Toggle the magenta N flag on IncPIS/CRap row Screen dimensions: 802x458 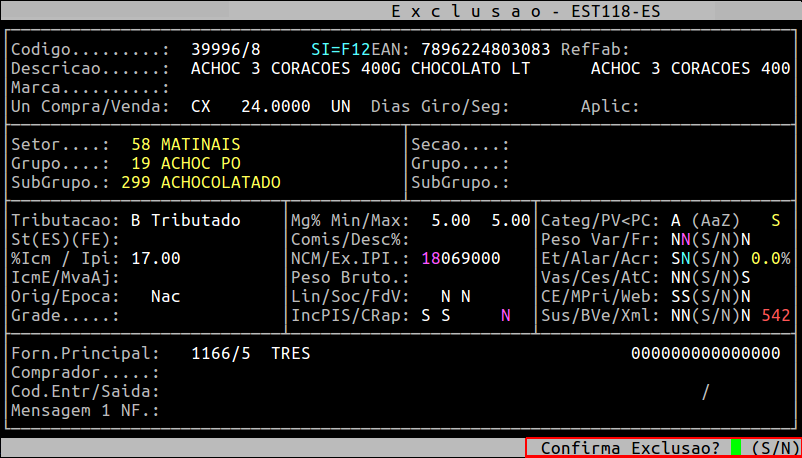505,316
